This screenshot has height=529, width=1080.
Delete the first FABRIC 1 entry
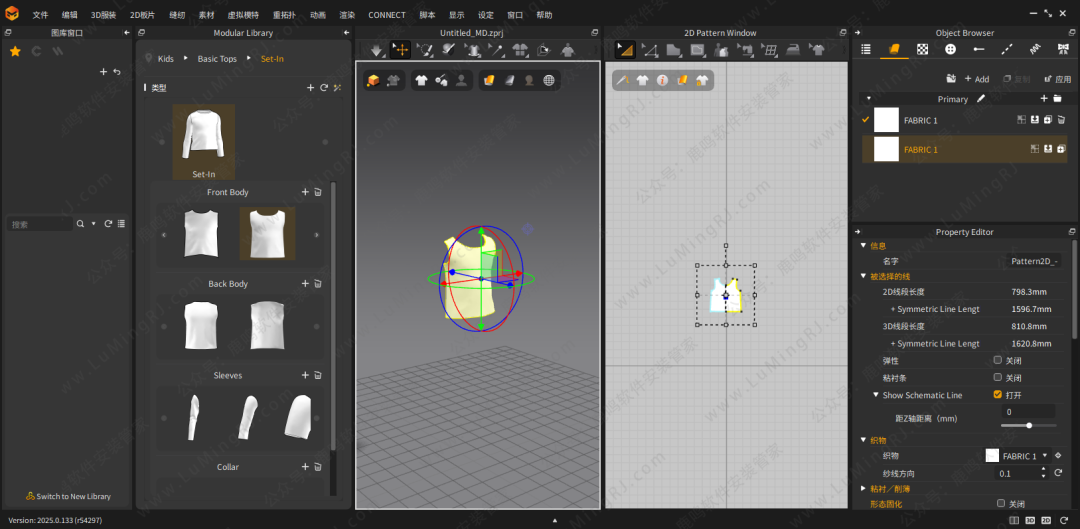point(1061,120)
